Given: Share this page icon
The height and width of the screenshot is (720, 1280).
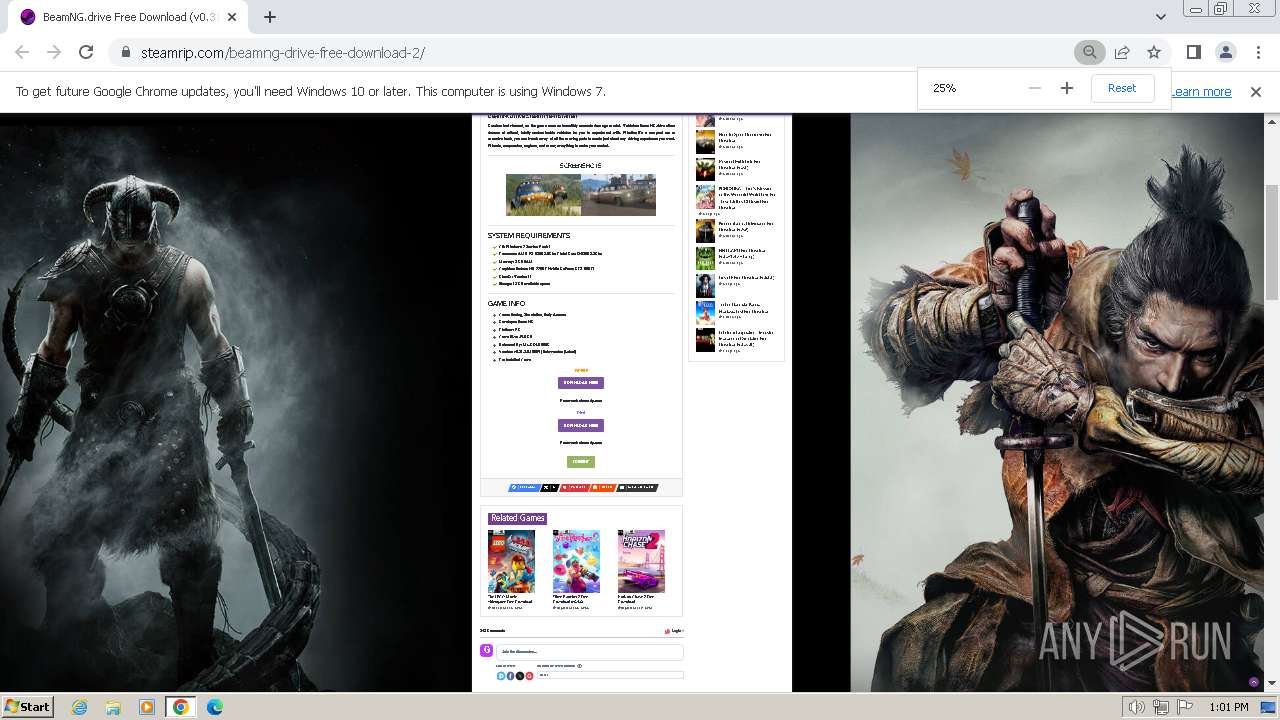Looking at the screenshot, I should 1122,52.
